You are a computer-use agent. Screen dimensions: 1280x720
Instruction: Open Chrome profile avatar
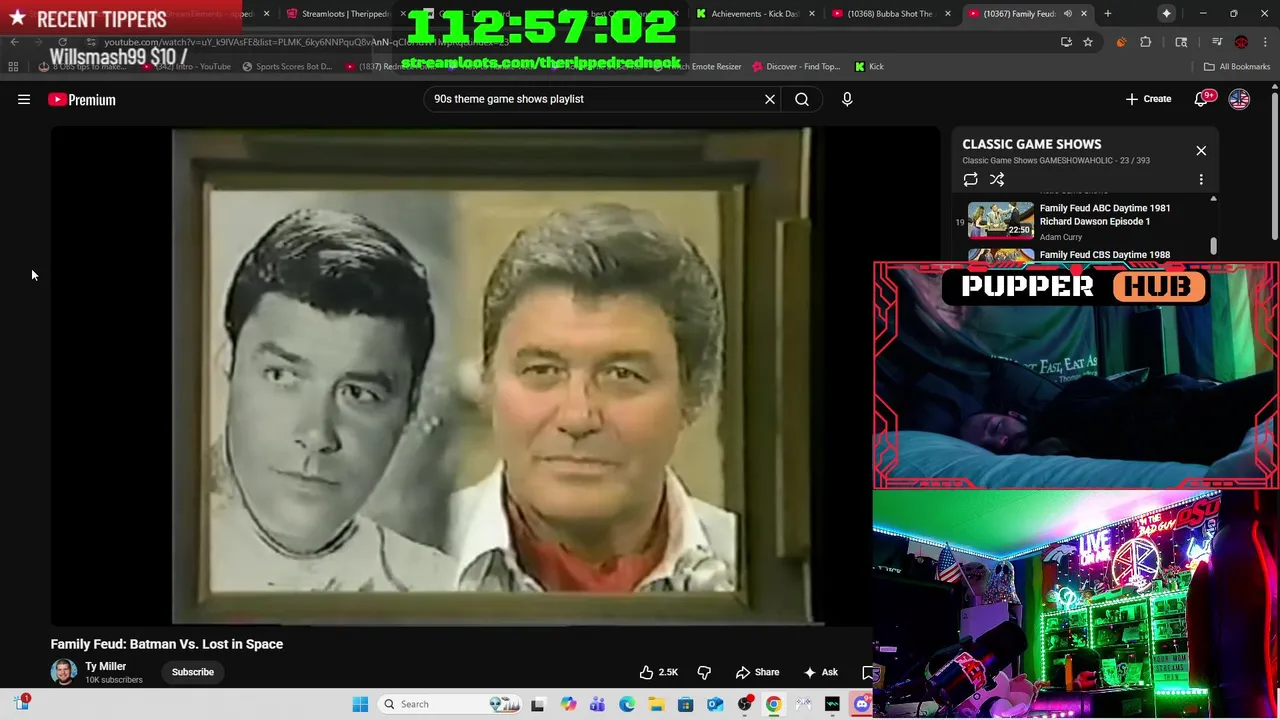tap(1241, 42)
